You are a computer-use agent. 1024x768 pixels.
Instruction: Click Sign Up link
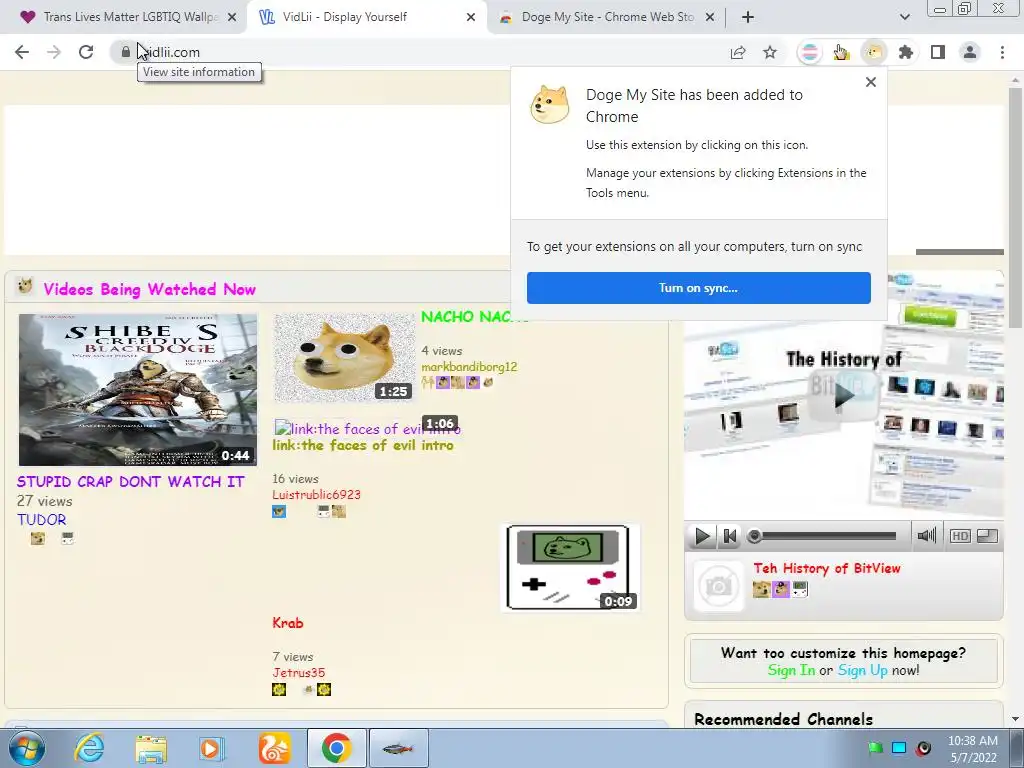tap(862, 671)
